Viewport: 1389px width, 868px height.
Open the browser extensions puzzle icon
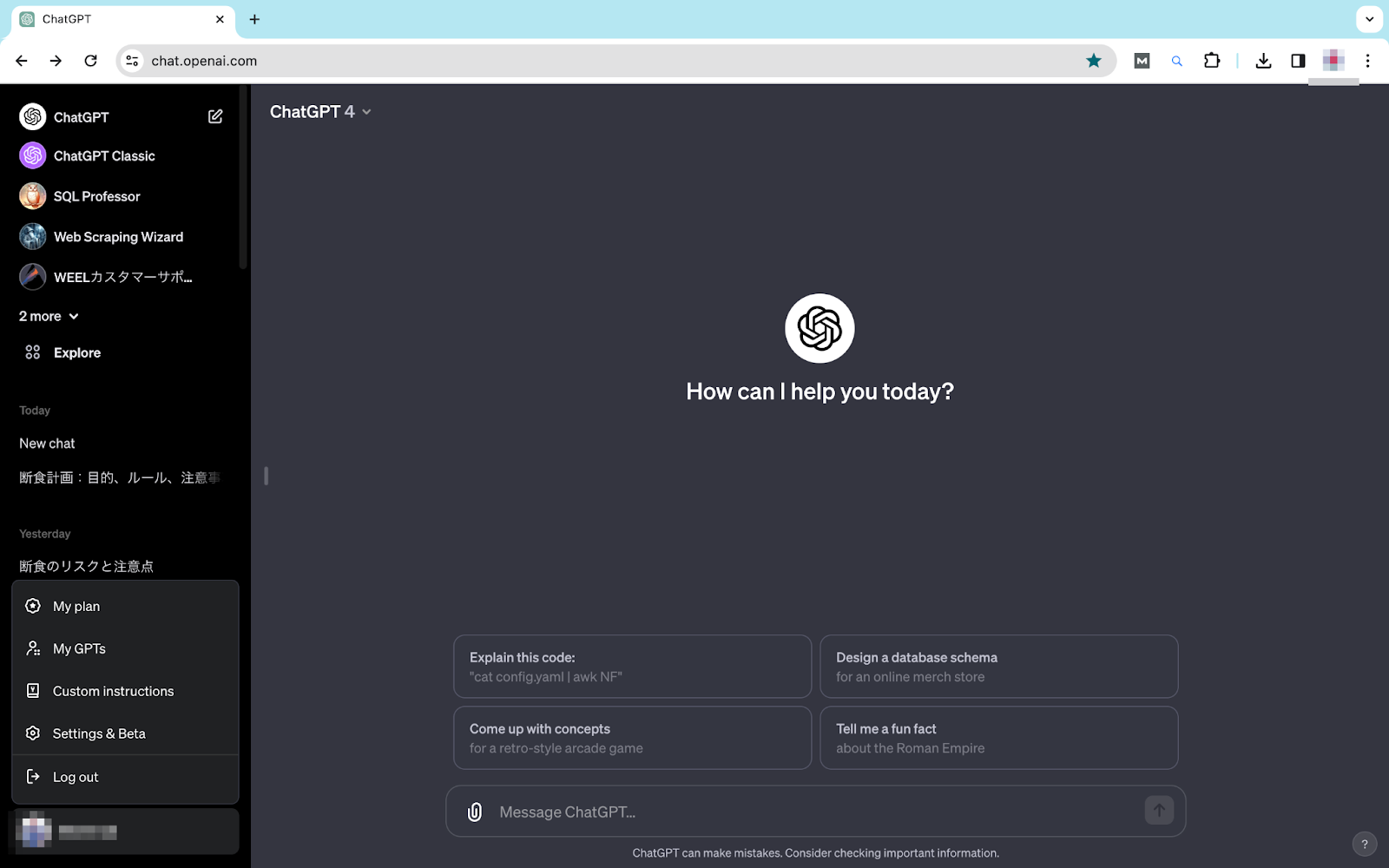point(1212,61)
